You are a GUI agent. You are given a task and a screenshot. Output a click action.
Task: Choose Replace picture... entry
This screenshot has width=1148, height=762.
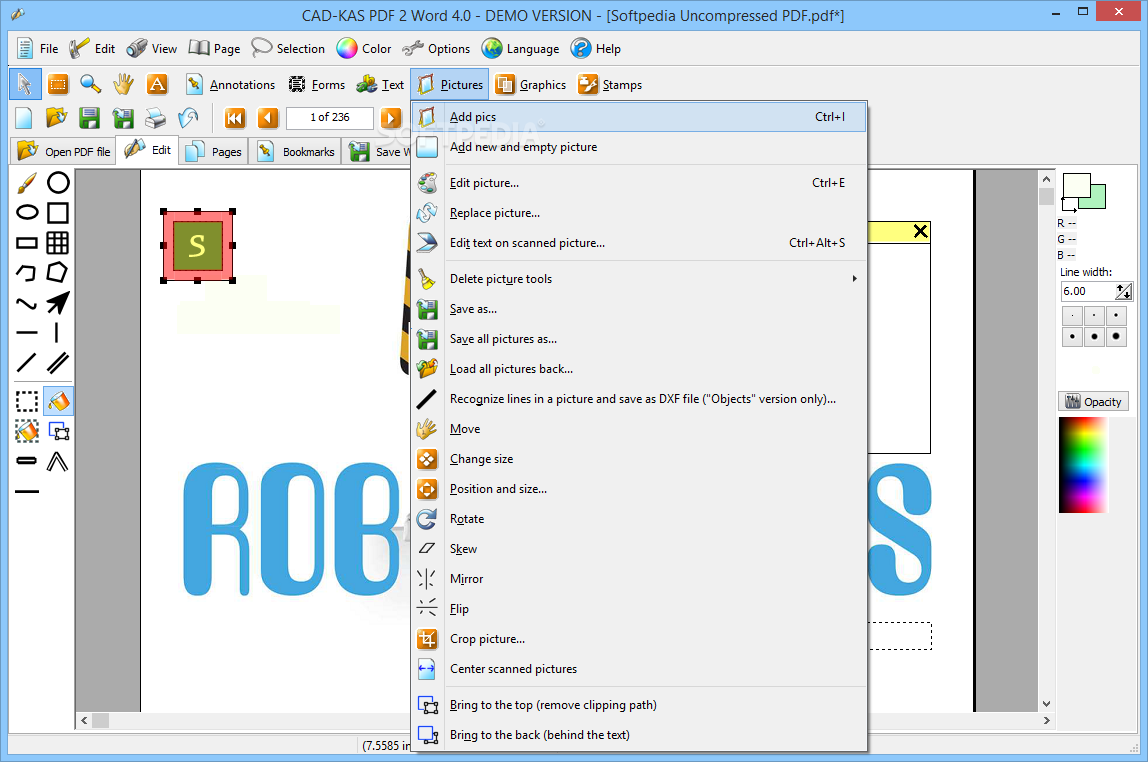coord(639,213)
